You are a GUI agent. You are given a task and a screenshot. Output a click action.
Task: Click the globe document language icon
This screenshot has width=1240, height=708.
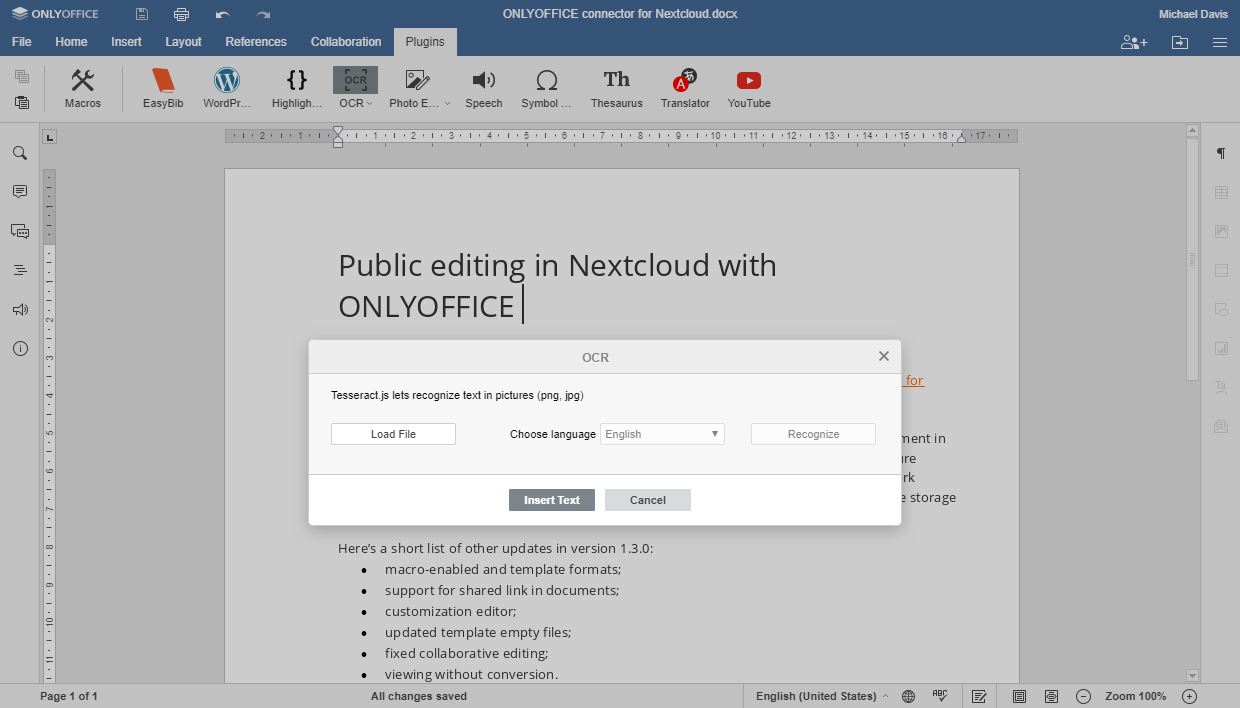tap(909, 696)
